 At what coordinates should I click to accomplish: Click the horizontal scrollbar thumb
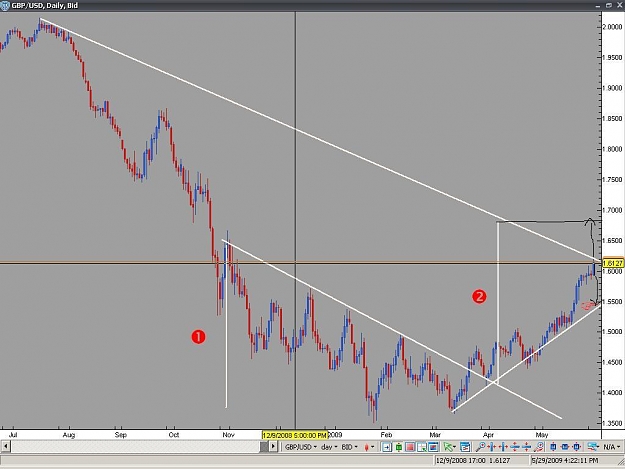coord(264,447)
